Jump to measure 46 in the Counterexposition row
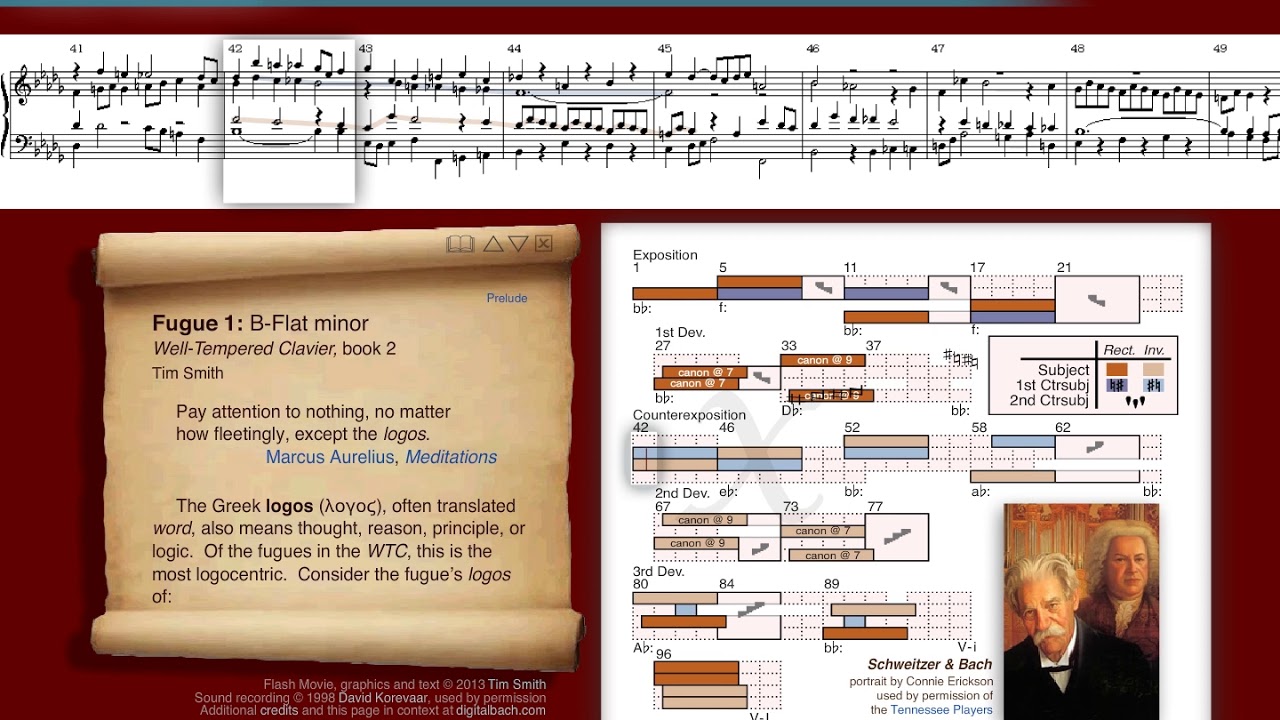This screenshot has height=720, width=1280. coord(726,428)
